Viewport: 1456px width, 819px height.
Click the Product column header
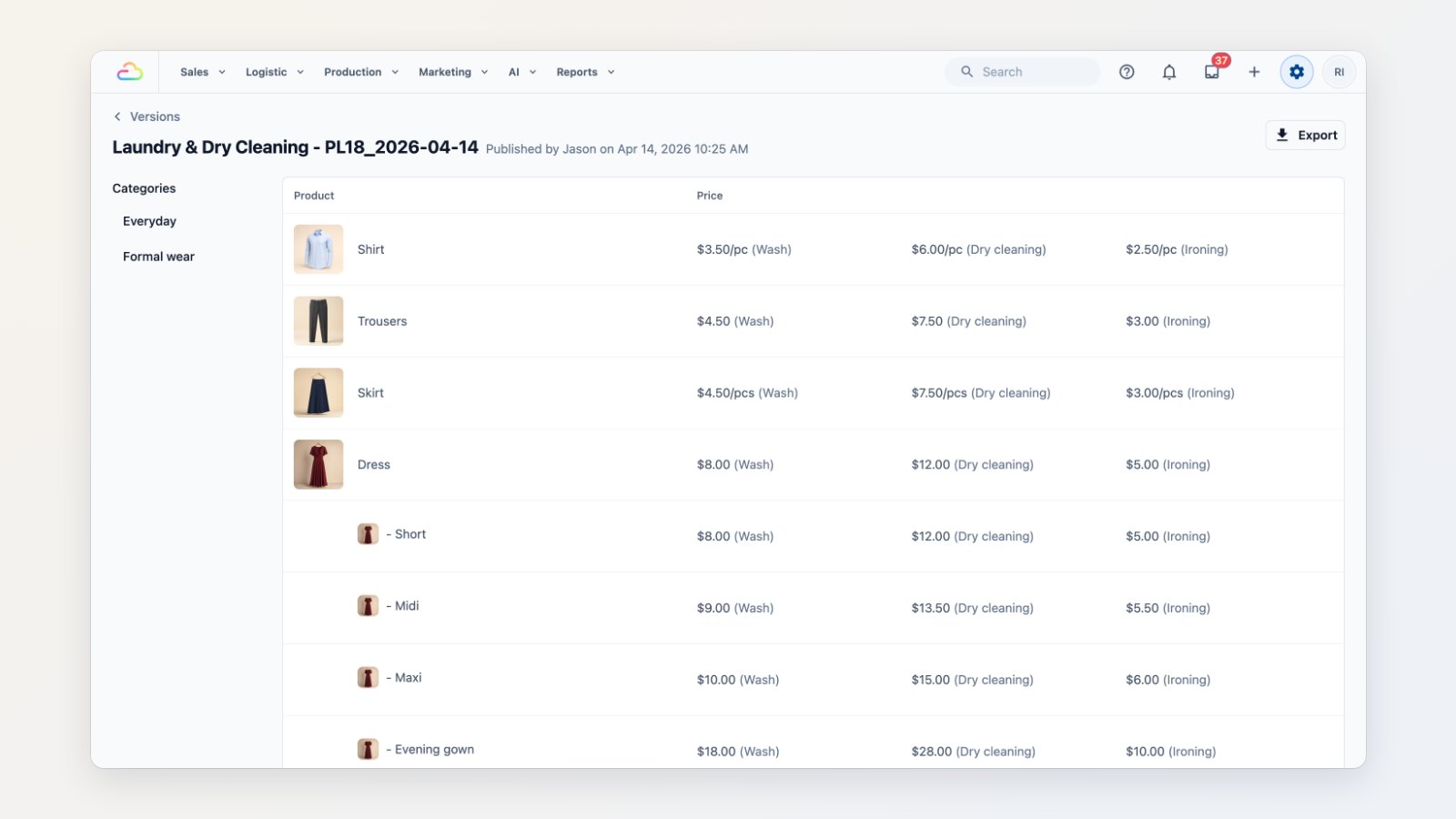coord(314,196)
